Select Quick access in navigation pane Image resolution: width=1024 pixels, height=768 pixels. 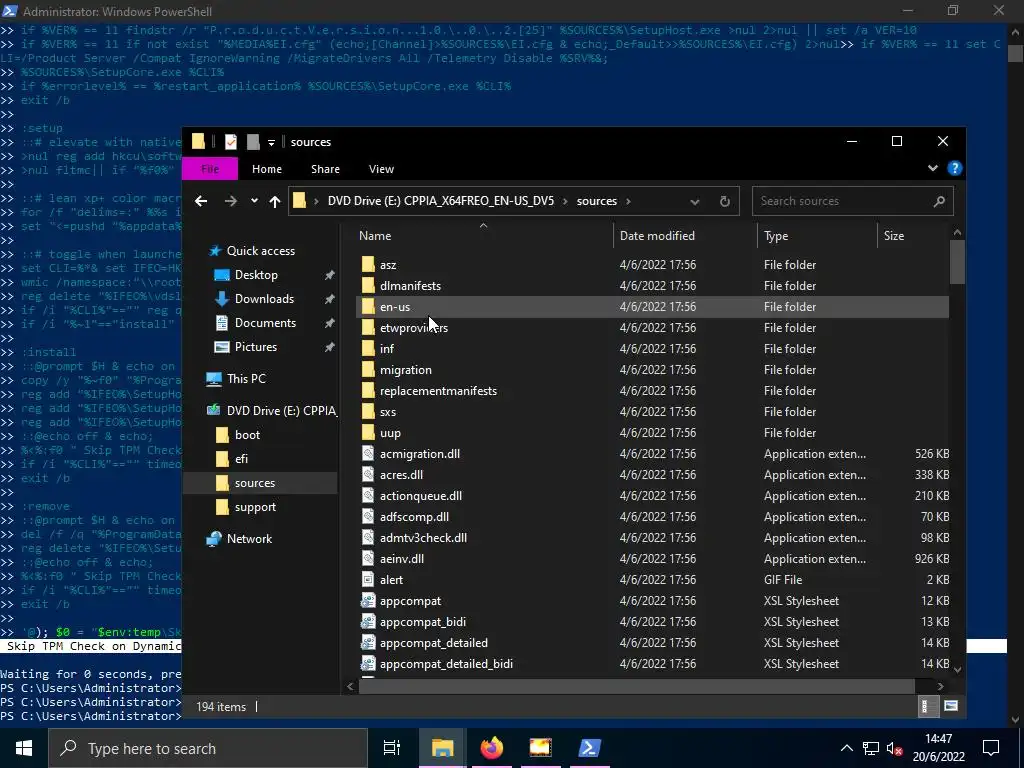coord(261,251)
